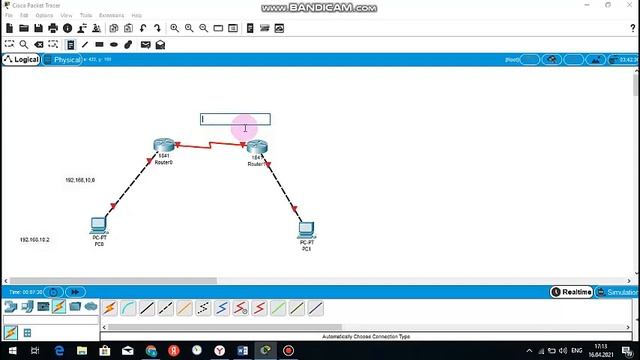640x360 pixels.
Task: Open the Tools menu
Action: click(x=86, y=15)
